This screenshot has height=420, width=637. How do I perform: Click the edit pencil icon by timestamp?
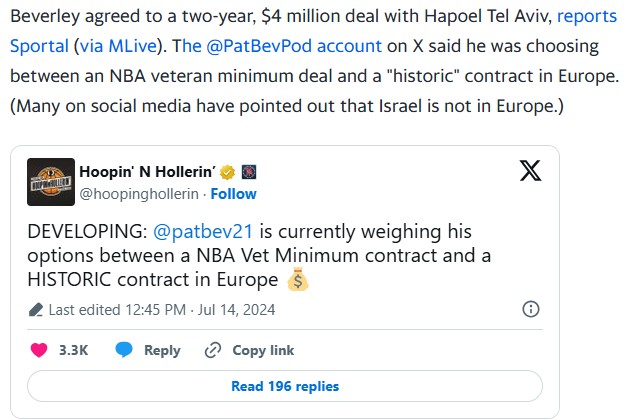[36, 310]
